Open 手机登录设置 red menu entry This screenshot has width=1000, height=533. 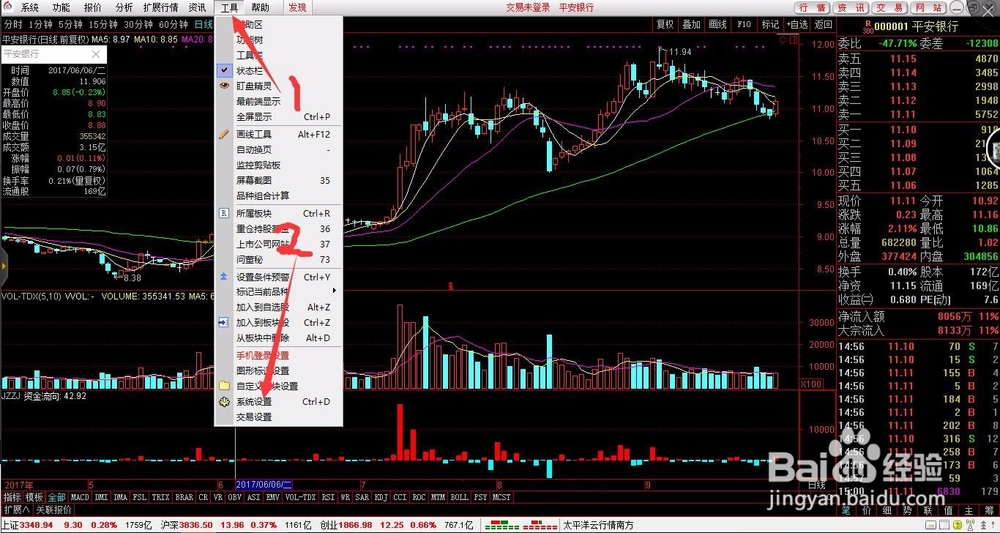279,356
